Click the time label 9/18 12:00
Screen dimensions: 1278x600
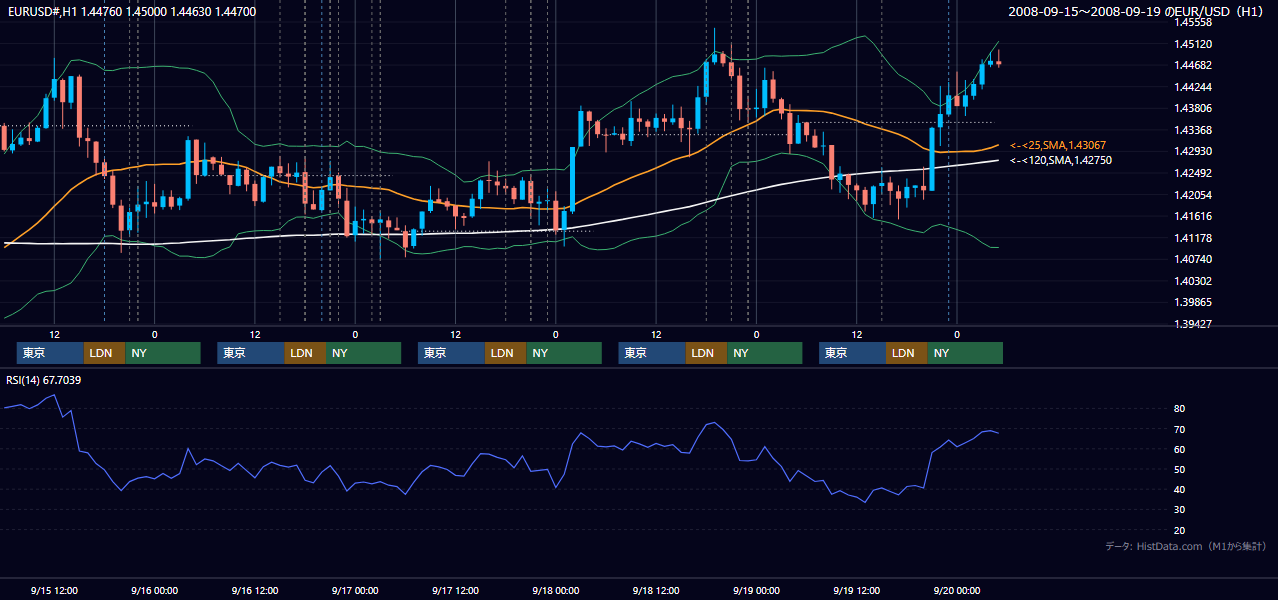click(x=656, y=590)
